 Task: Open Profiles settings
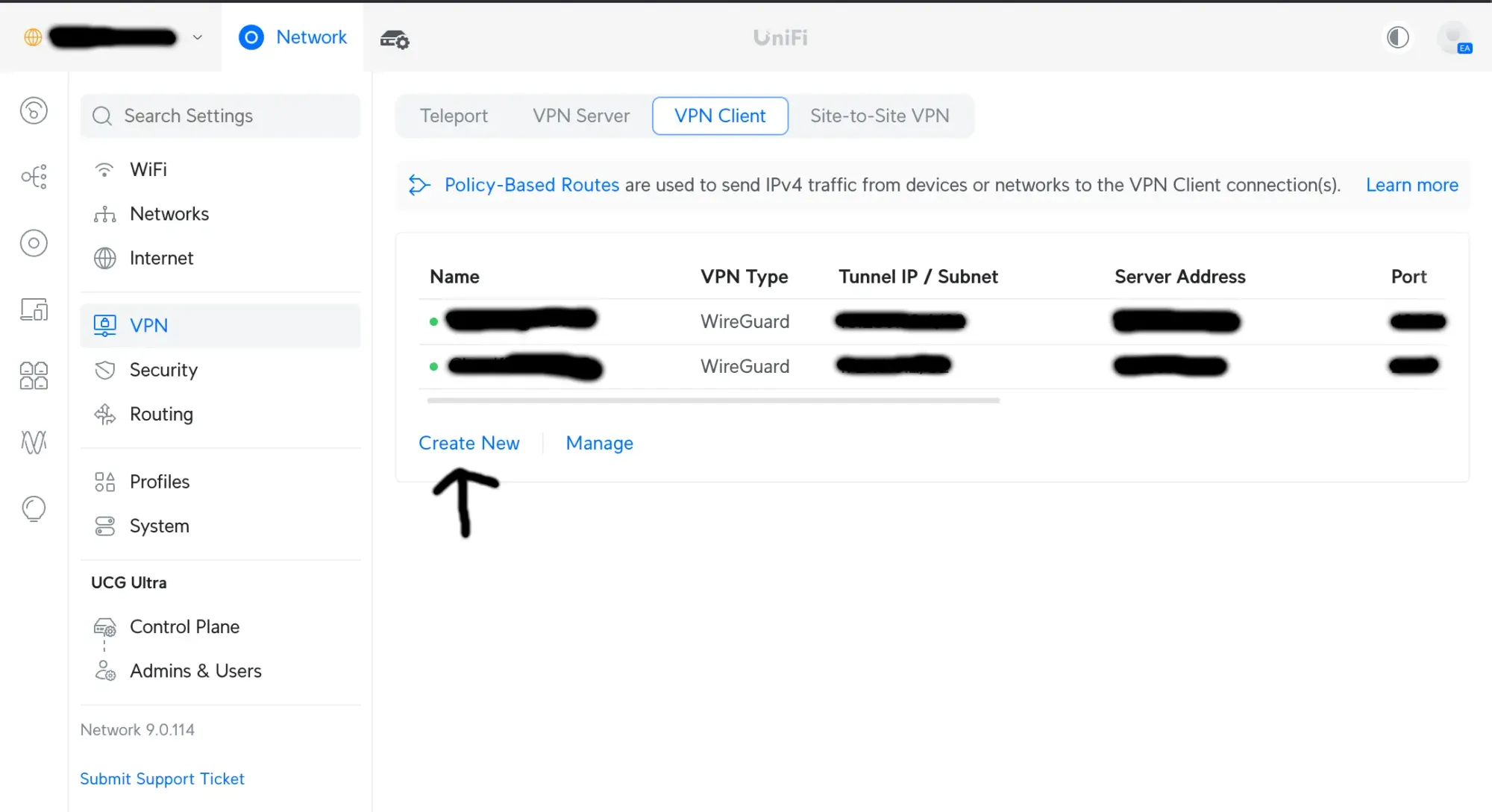pos(220,482)
